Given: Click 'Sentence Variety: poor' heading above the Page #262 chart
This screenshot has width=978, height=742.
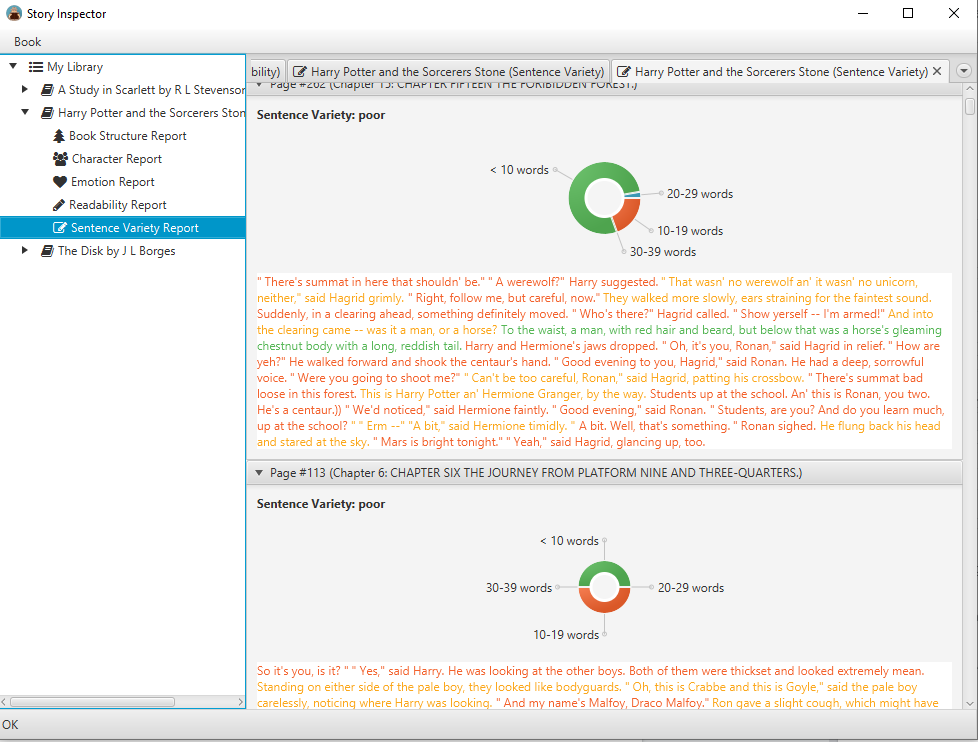Looking at the screenshot, I should [x=321, y=115].
